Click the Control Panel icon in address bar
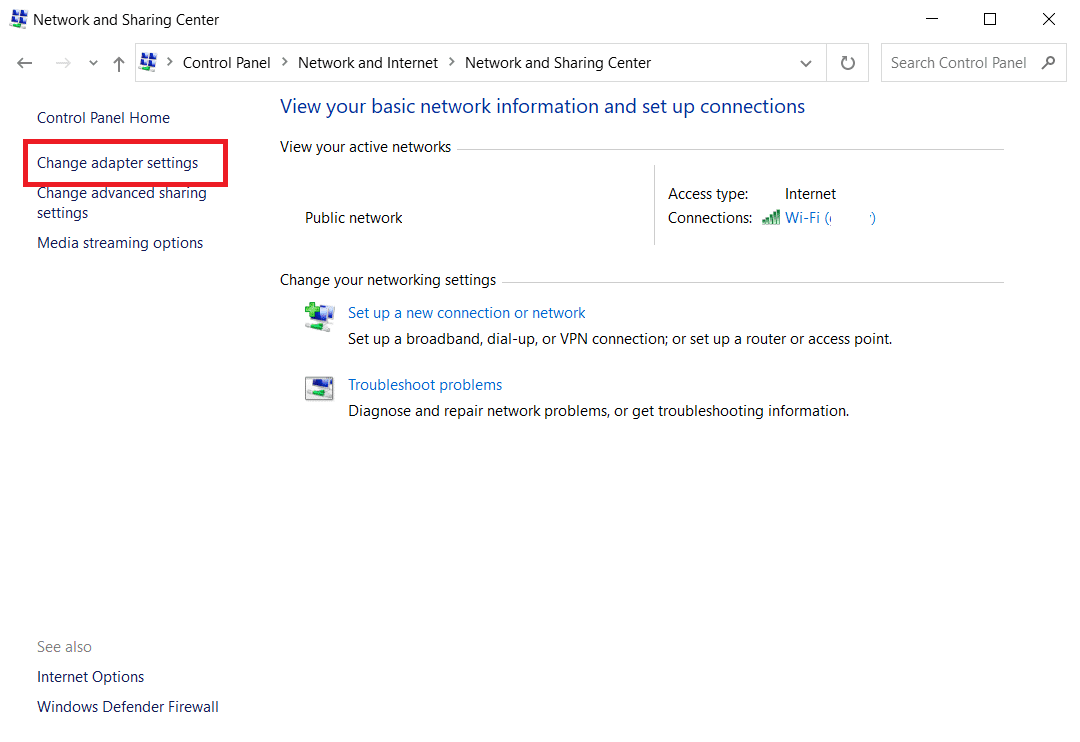Viewport: 1080px width, 742px height. pos(149,63)
